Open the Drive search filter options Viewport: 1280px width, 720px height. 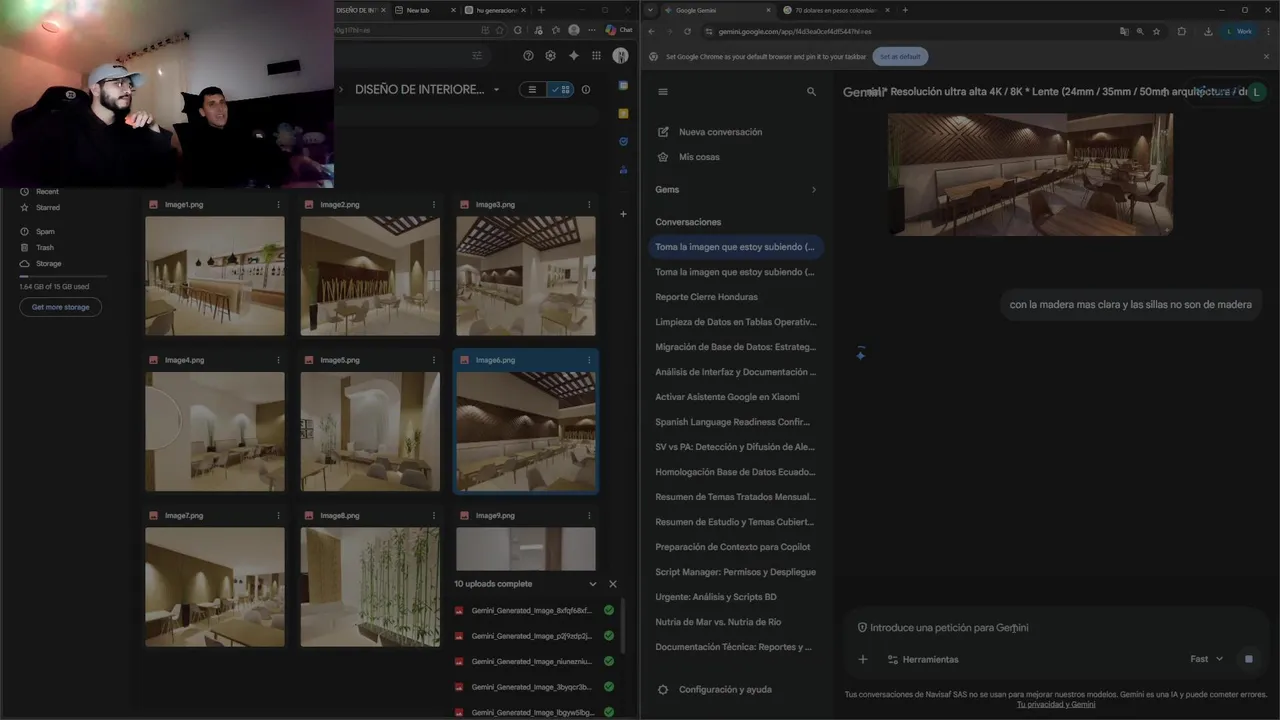[477, 56]
